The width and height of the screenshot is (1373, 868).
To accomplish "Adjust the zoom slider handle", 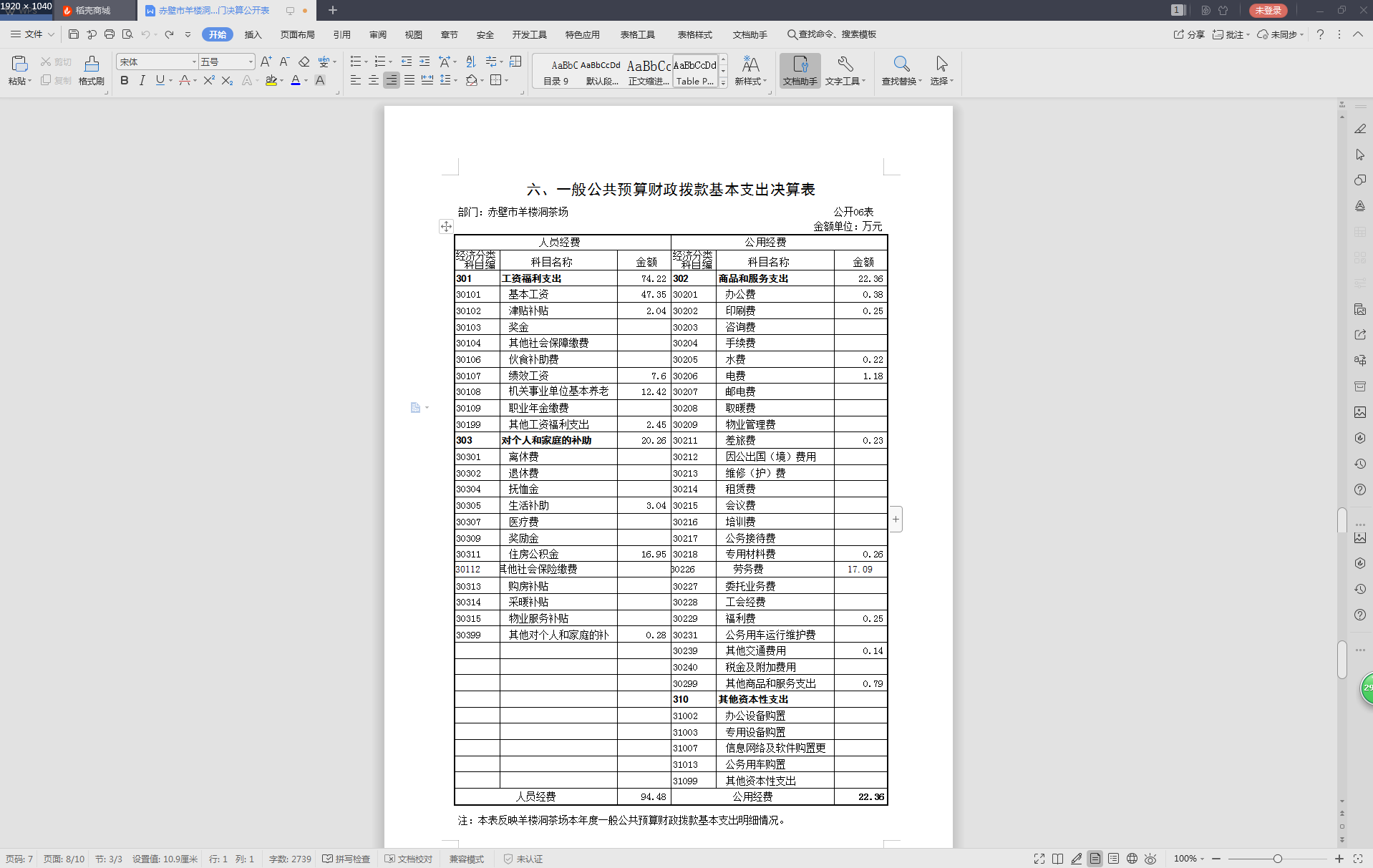I will pos(1277,859).
